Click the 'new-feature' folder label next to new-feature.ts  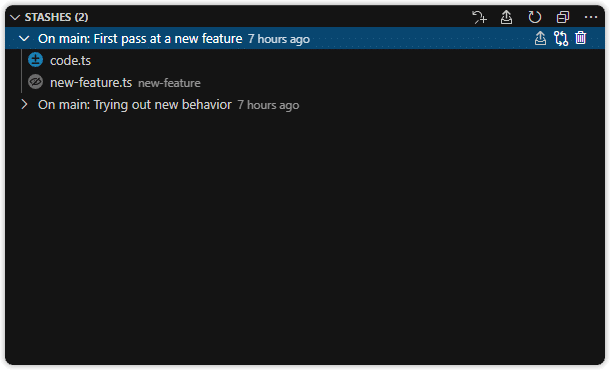point(169,83)
